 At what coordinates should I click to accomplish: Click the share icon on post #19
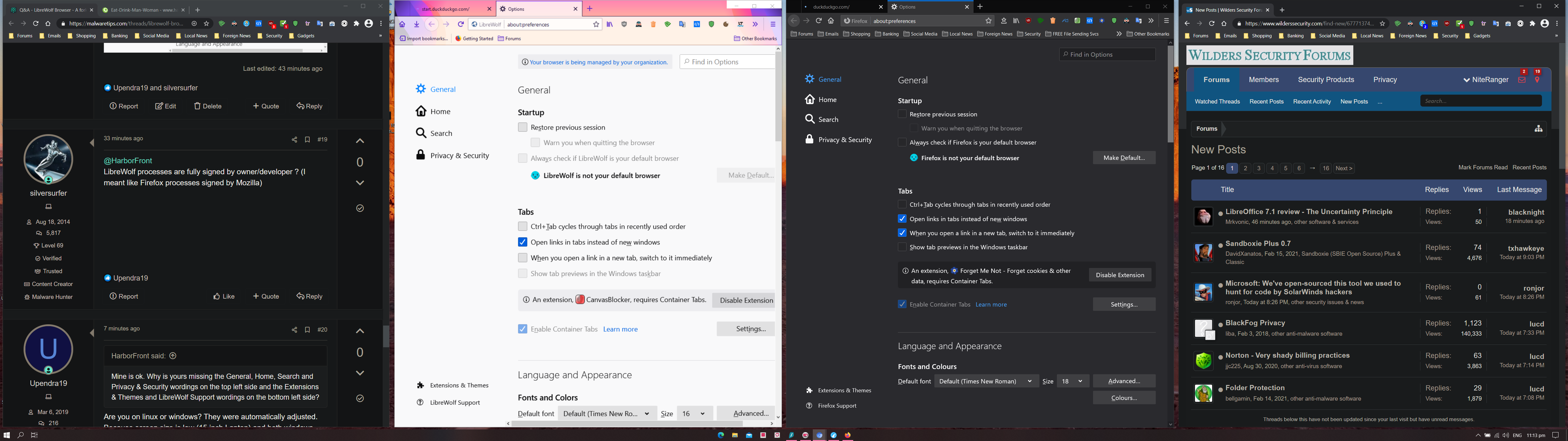pos(294,140)
